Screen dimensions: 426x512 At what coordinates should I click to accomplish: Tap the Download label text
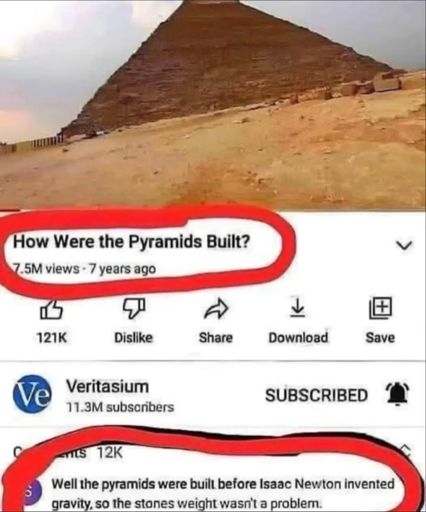(298, 338)
